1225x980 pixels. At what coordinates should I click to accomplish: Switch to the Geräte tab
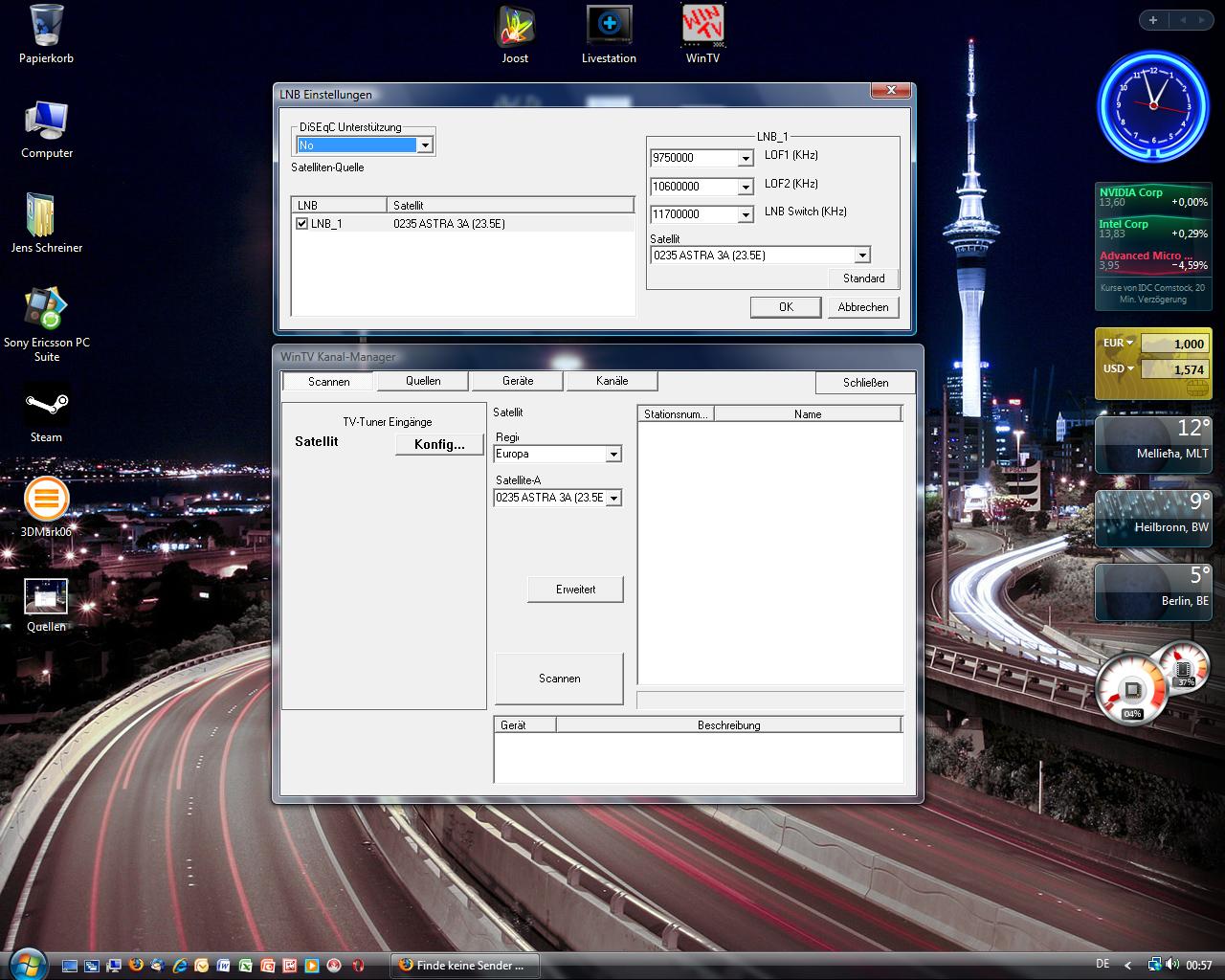pos(518,381)
